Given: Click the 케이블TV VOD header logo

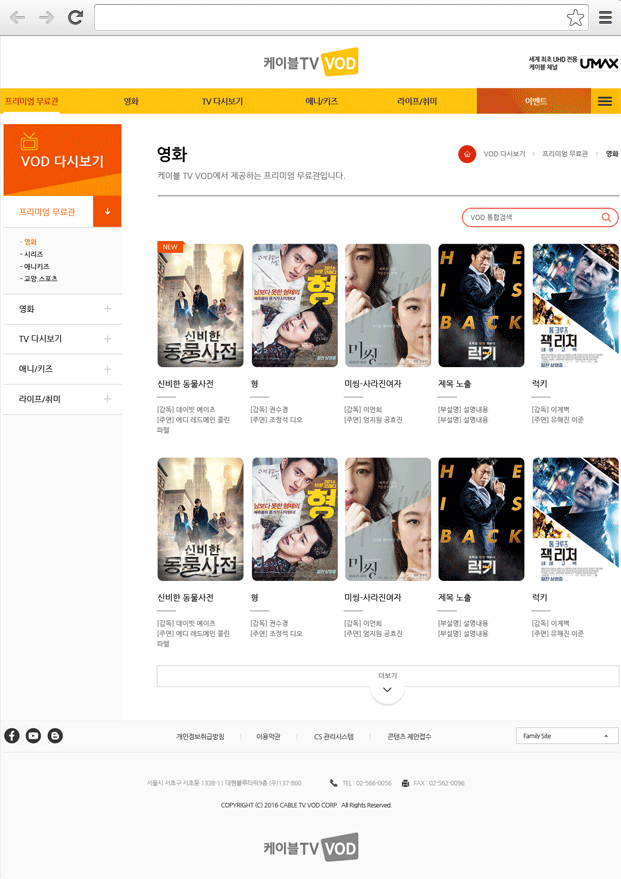Looking at the screenshot, I should coord(310,62).
